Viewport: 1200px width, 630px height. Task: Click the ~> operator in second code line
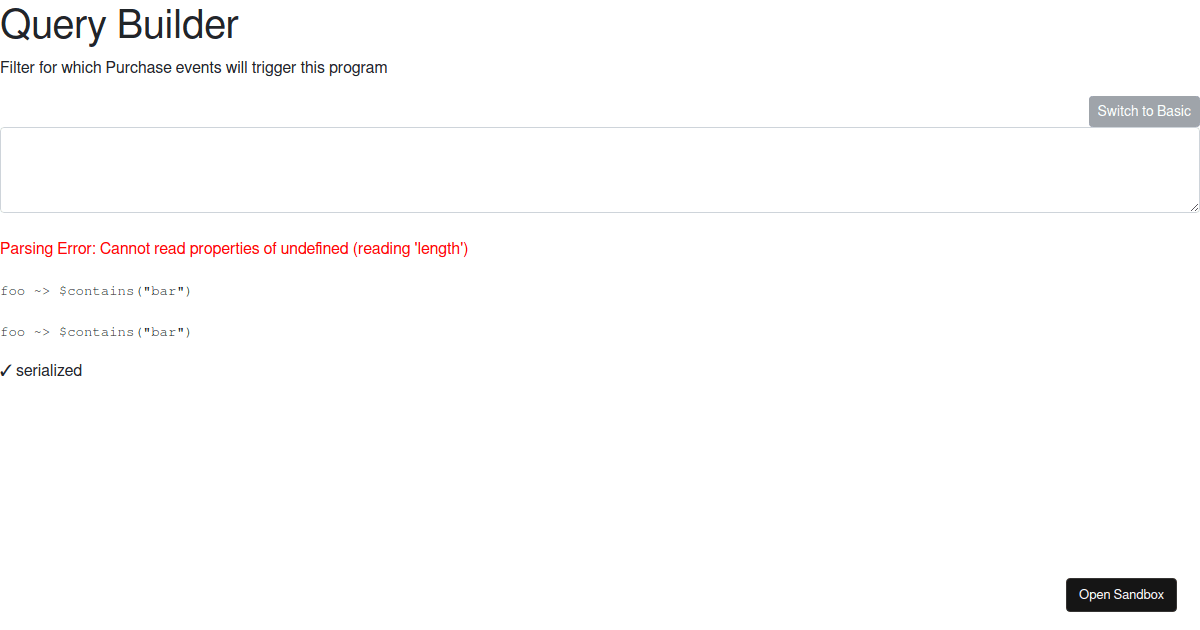pyautogui.click(x=42, y=332)
